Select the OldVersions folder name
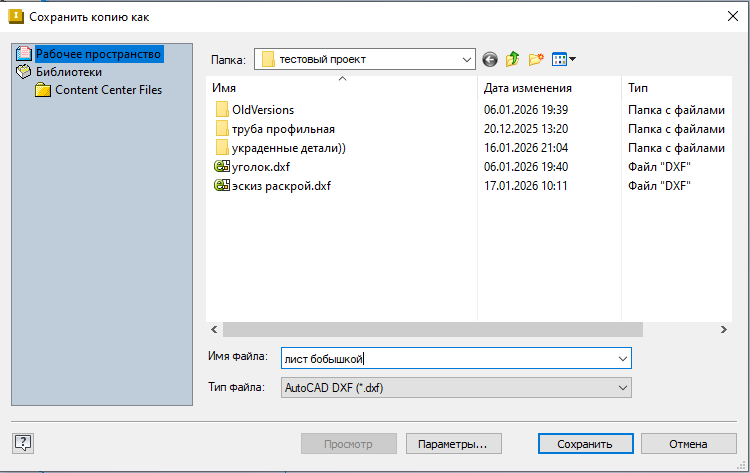750x473 pixels. (x=263, y=110)
